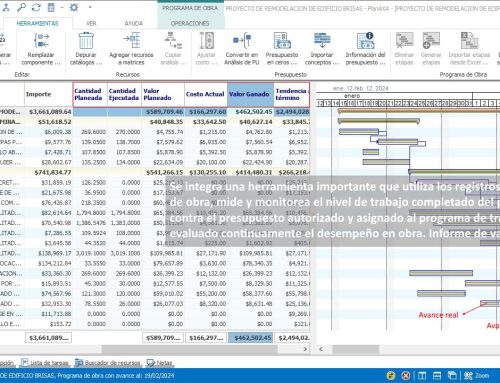This screenshot has height=383, width=500.
Task: Select Cantidad Planeada cell 3,019.1000
Action: pyautogui.click(x=90, y=253)
